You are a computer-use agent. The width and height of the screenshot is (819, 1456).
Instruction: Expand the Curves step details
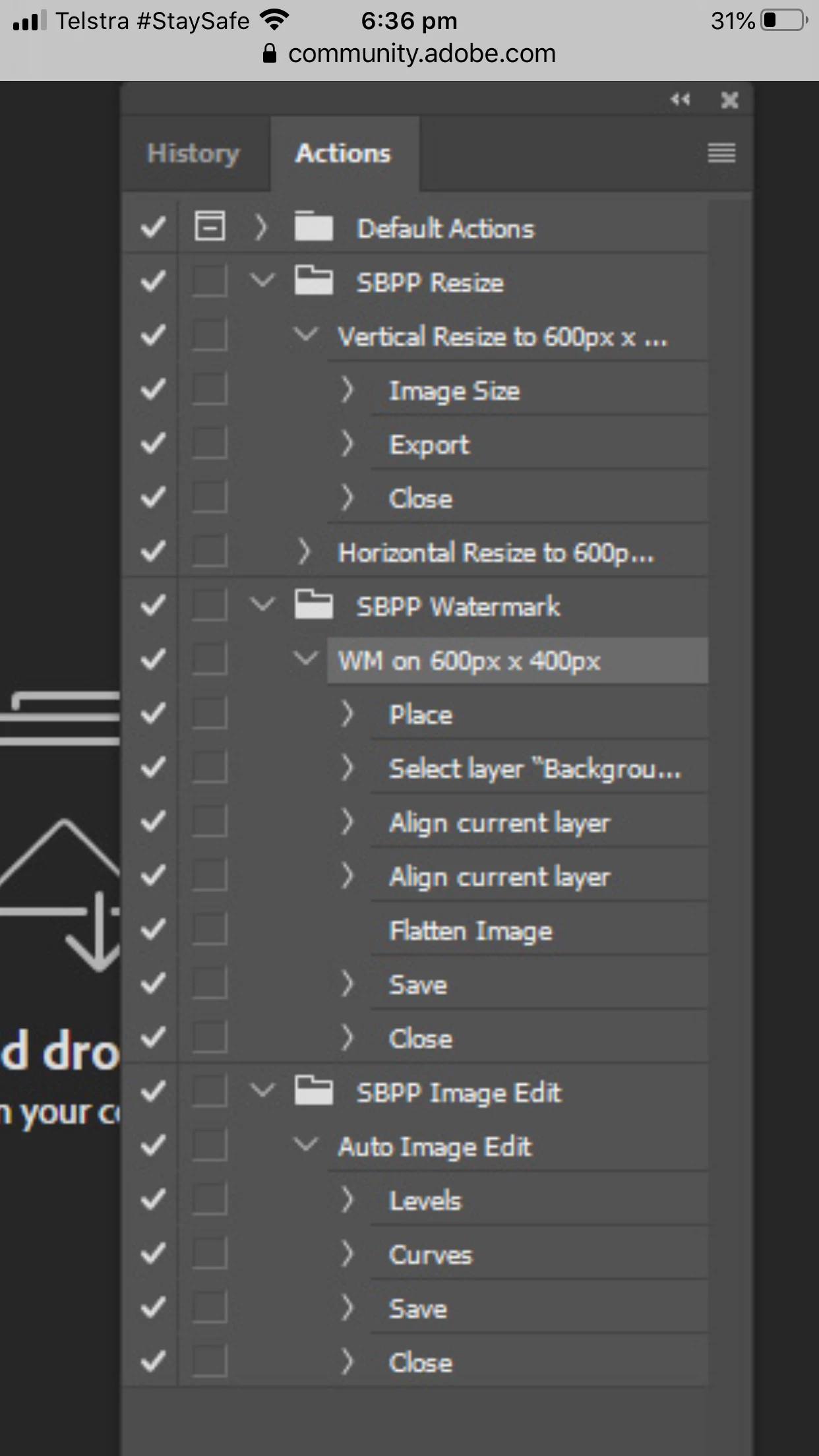[347, 1254]
